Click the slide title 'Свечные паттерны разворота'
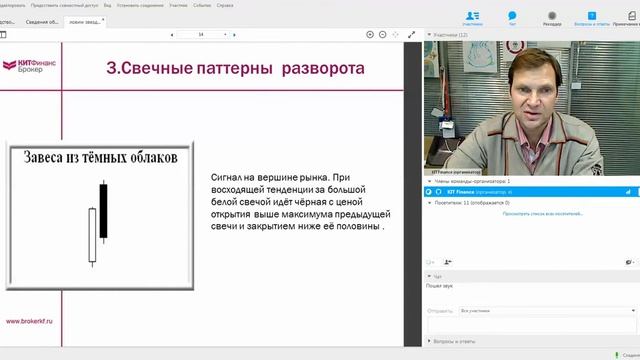640x360 pixels. click(236, 68)
